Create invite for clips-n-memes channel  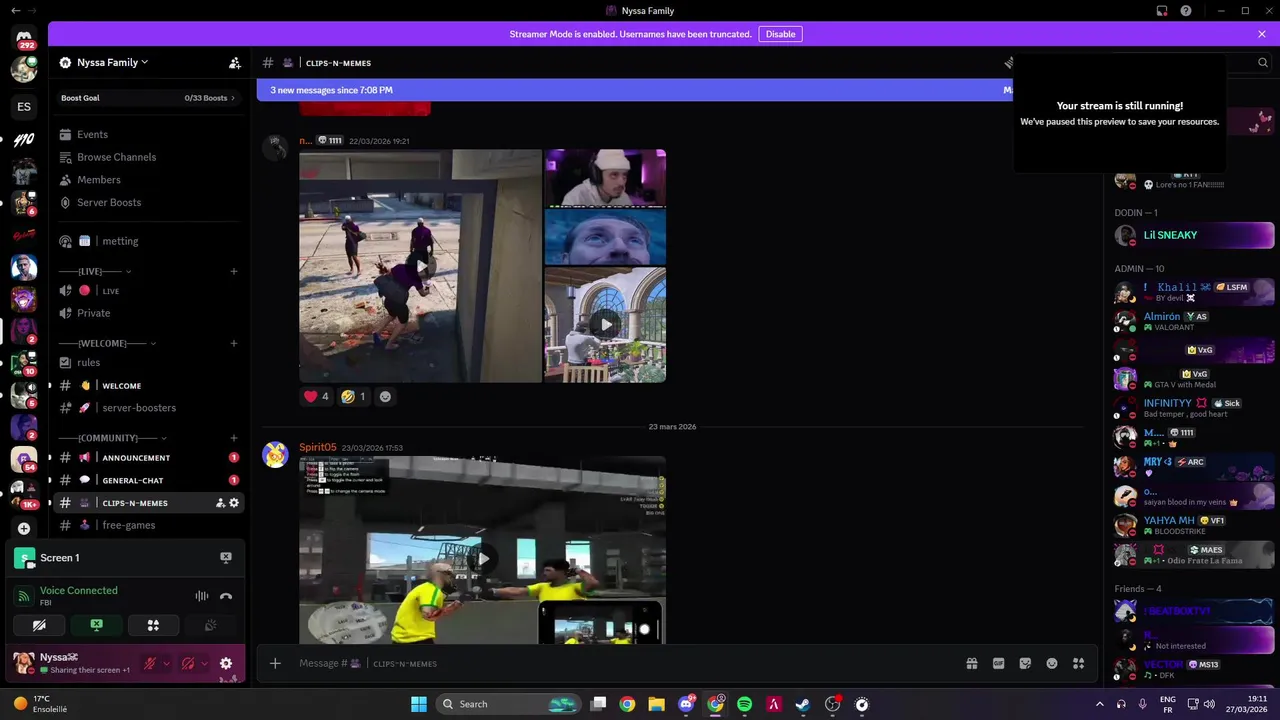click(220, 503)
